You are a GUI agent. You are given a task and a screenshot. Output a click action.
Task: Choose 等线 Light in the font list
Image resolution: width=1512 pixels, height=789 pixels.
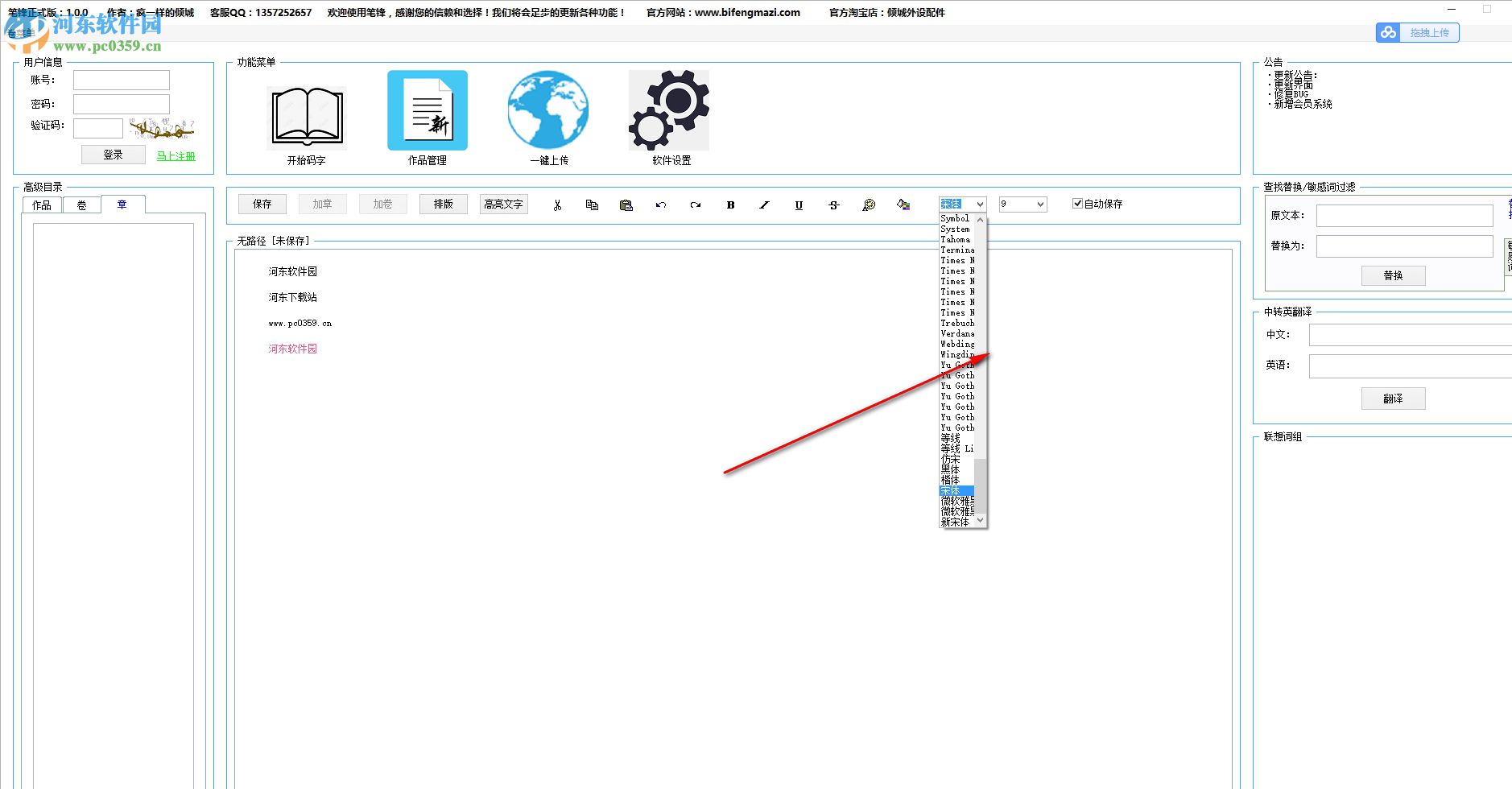coord(957,448)
